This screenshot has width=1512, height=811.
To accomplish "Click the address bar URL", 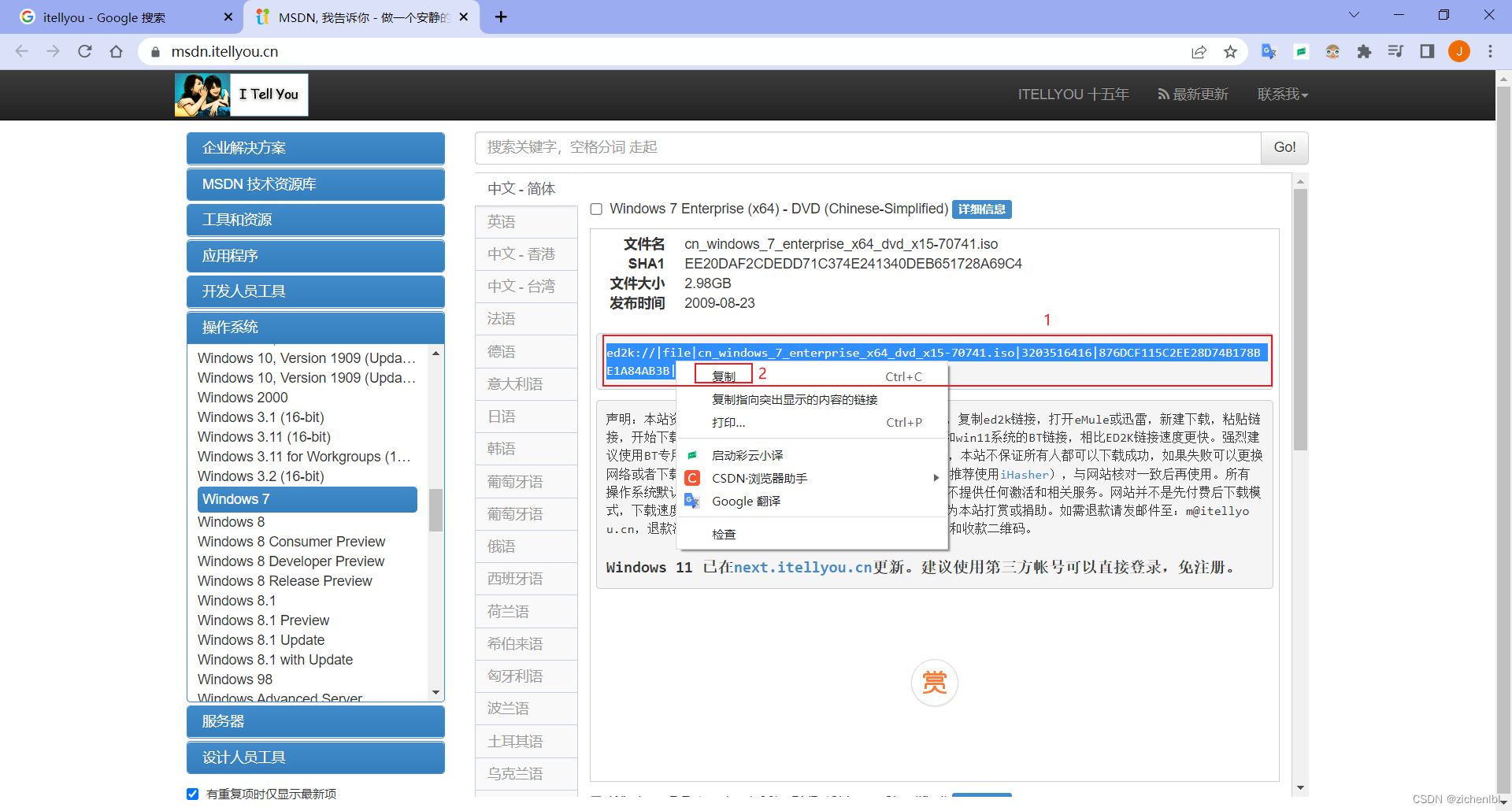I will click(224, 52).
